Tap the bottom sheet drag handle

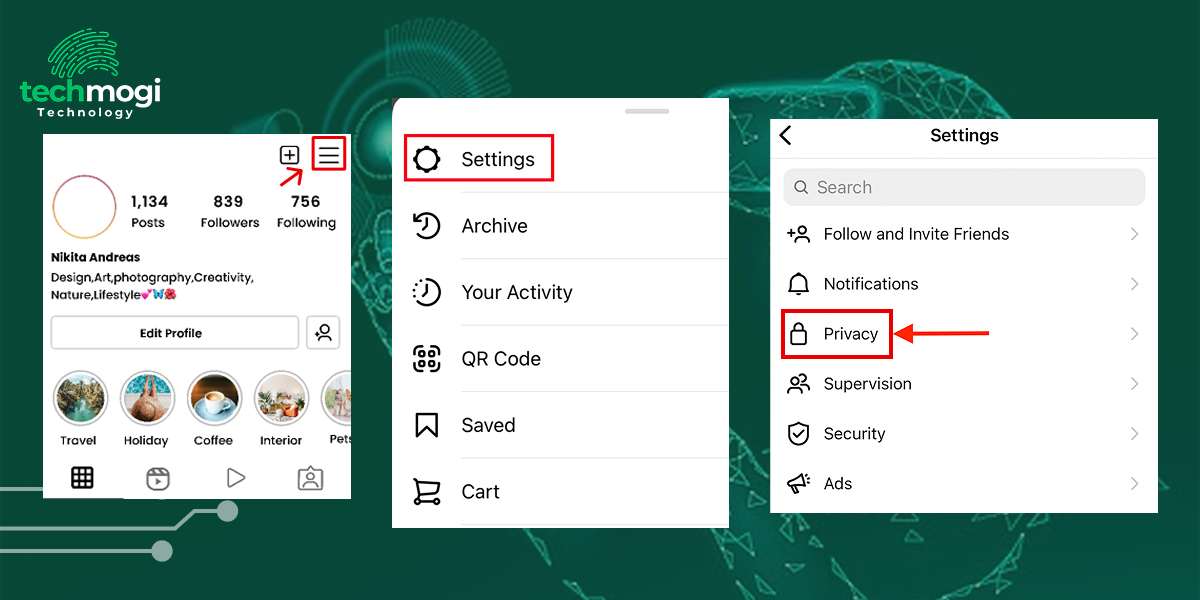(647, 111)
